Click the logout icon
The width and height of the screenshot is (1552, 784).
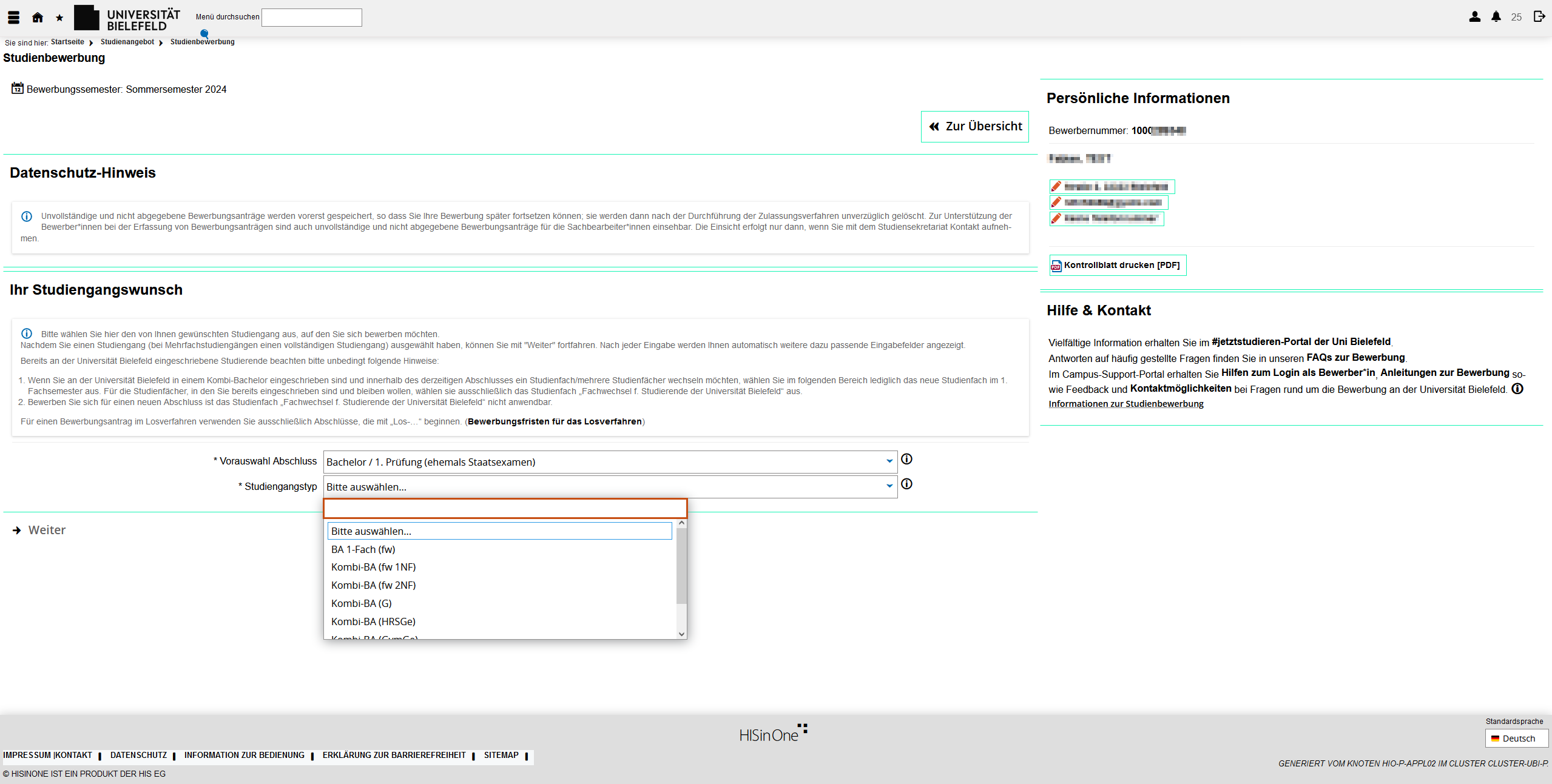pyautogui.click(x=1539, y=16)
